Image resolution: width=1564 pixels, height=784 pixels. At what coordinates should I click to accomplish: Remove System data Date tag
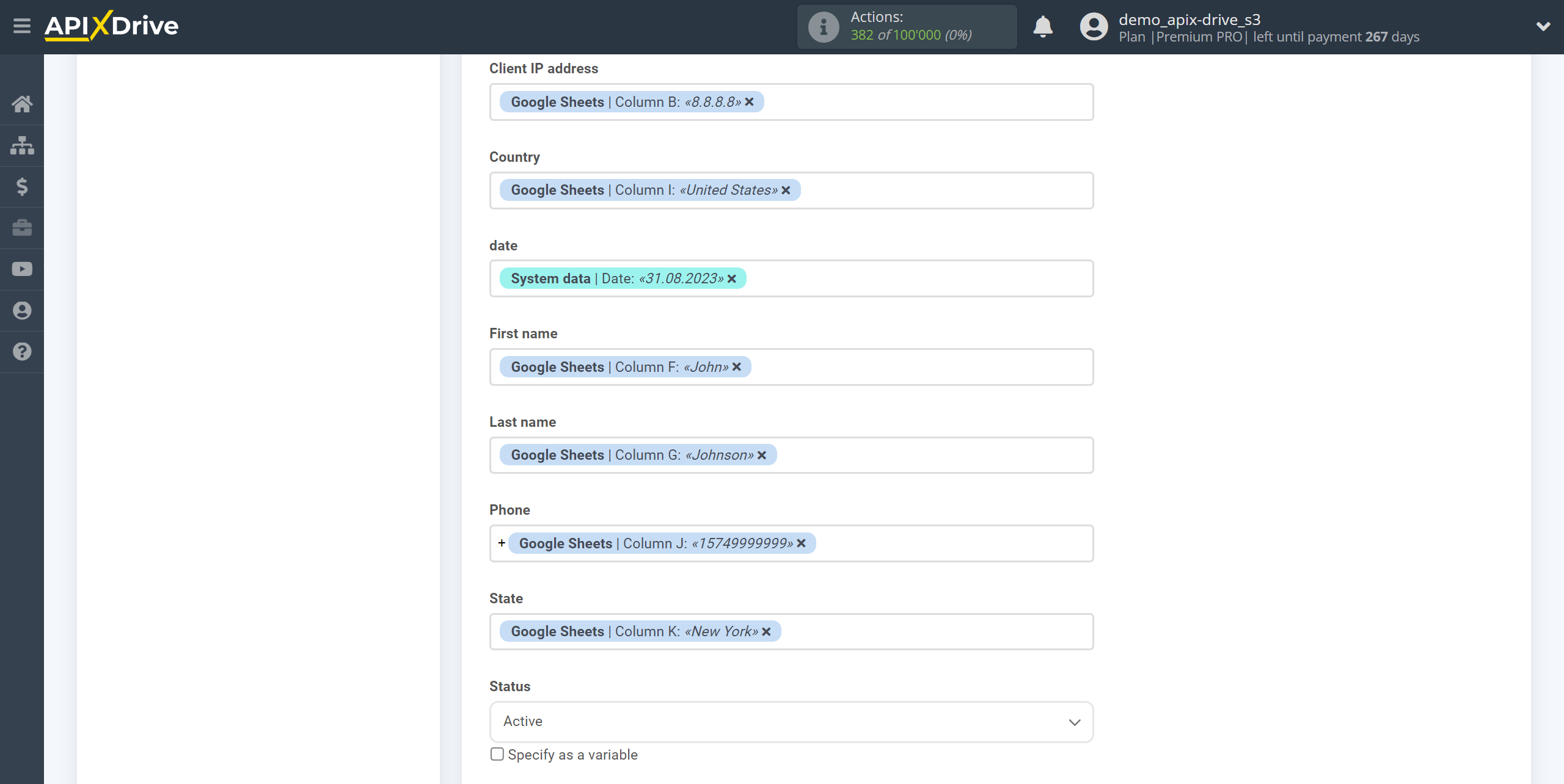[x=732, y=279]
